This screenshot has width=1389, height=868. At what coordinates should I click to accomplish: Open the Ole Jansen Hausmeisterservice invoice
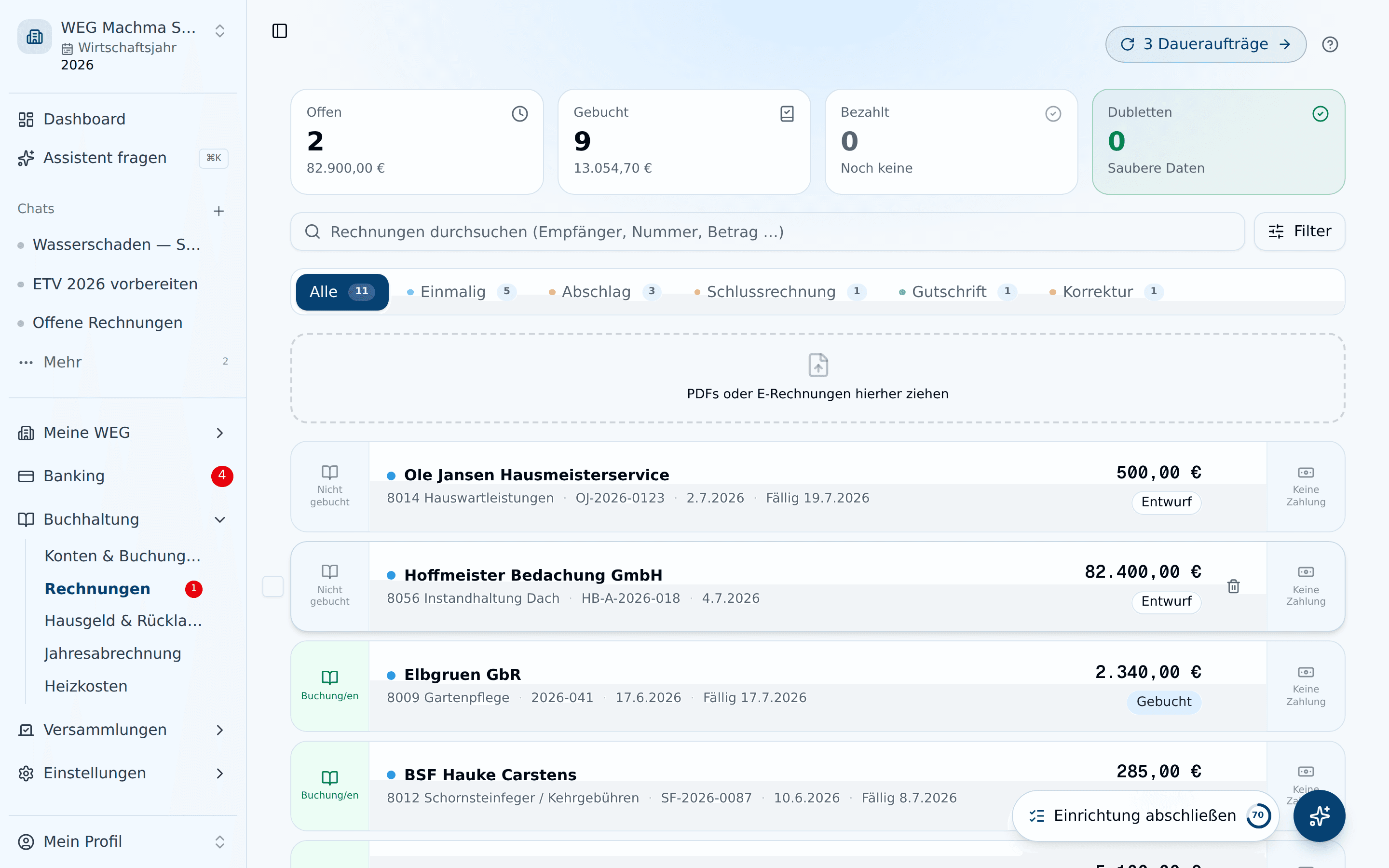click(817, 486)
